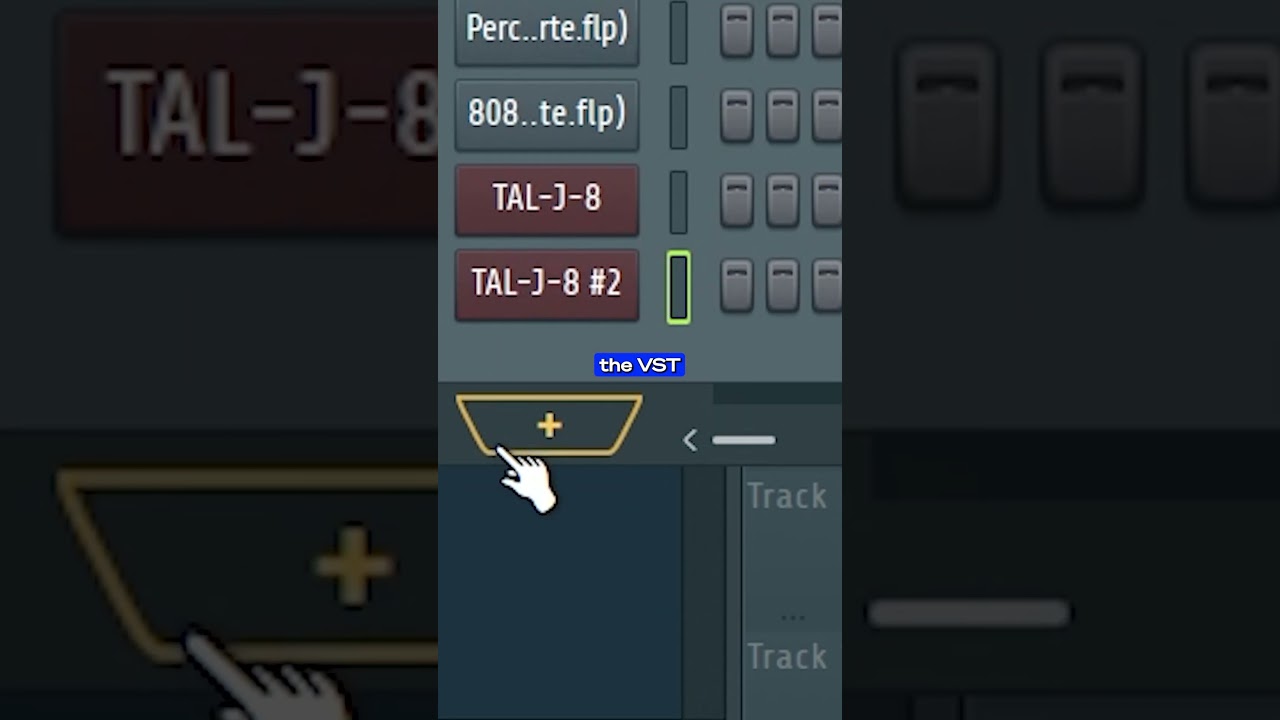Click the horizontal scrollbar handle next to the chevron
Screen dimensions: 1280x720
click(x=743, y=440)
